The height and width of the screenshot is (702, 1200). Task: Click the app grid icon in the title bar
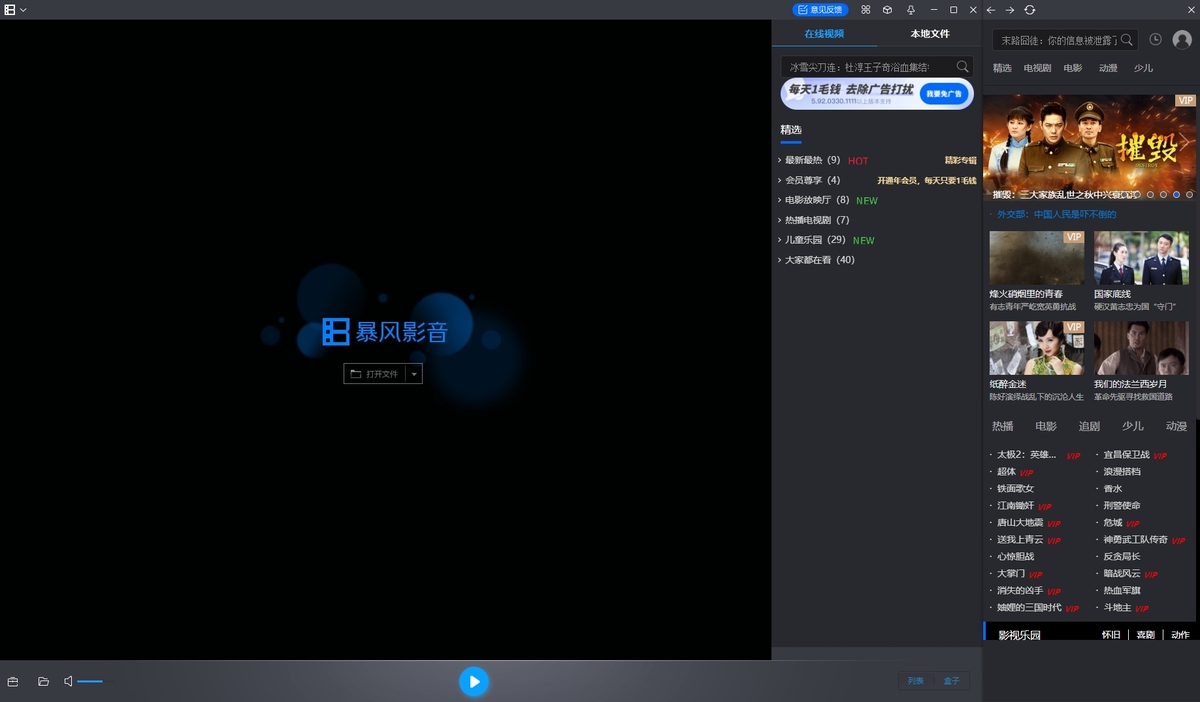866,10
